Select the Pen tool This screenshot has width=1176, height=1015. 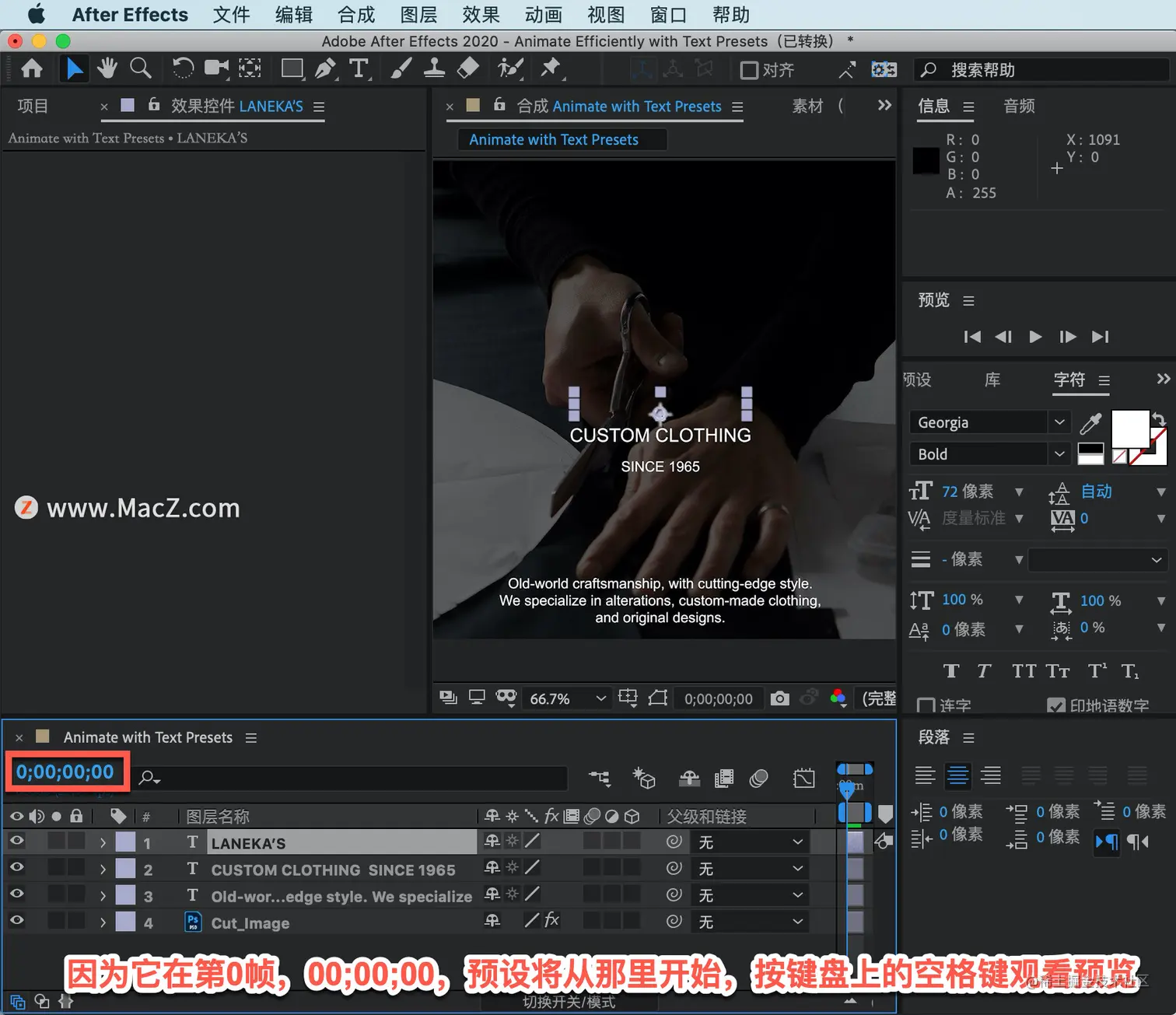coord(325,69)
